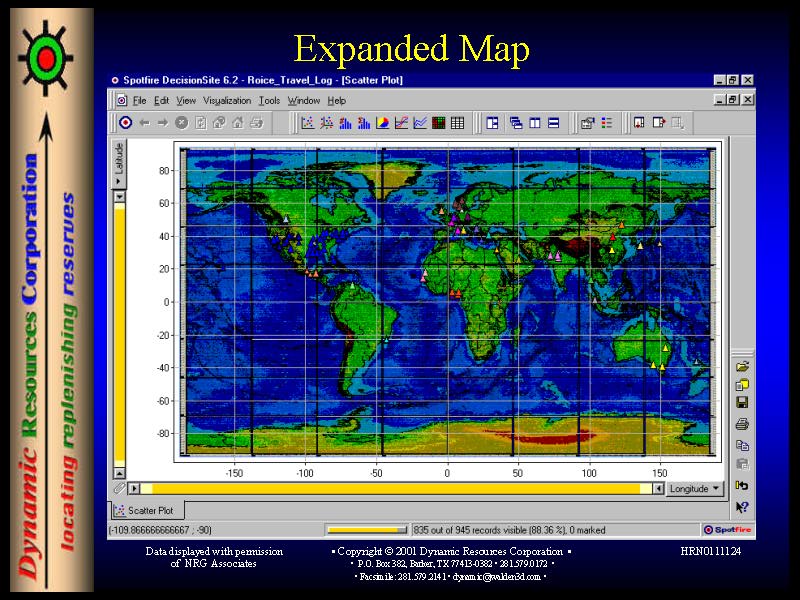The image size is (800, 600).
Task: Click the table visualization grid icon
Action: [457, 123]
